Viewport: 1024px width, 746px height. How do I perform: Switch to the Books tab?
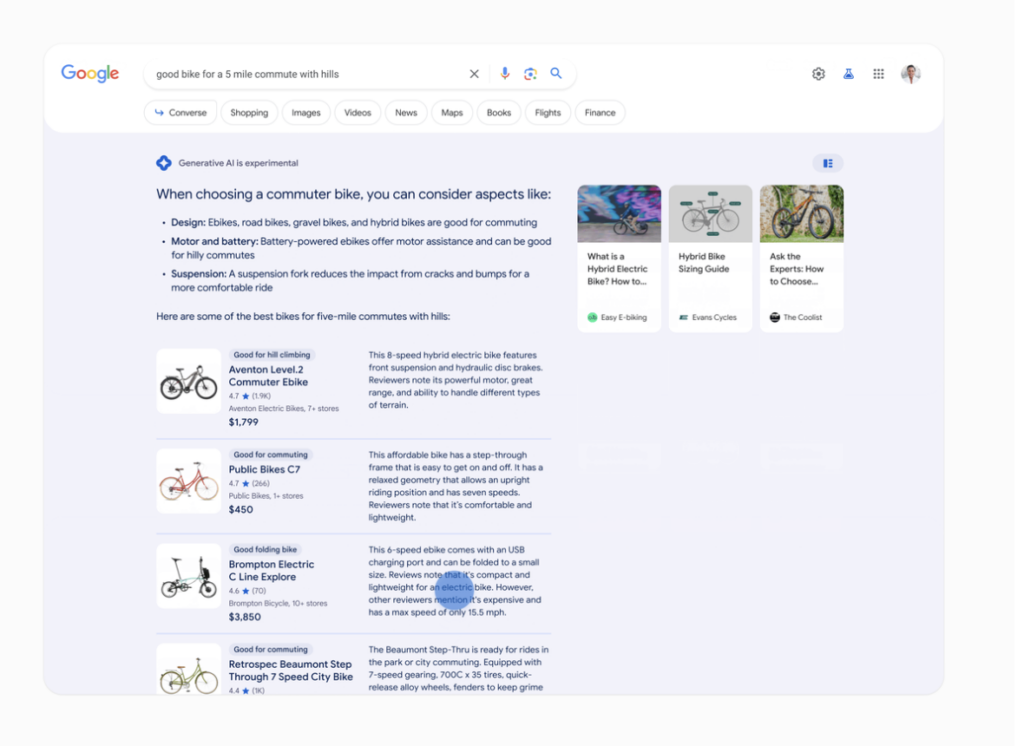tap(498, 112)
